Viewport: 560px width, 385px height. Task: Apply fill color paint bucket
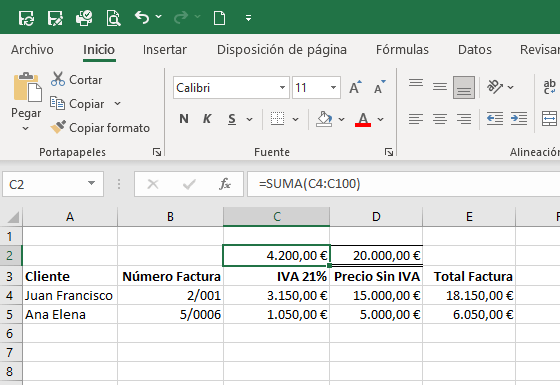(x=324, y=119)
